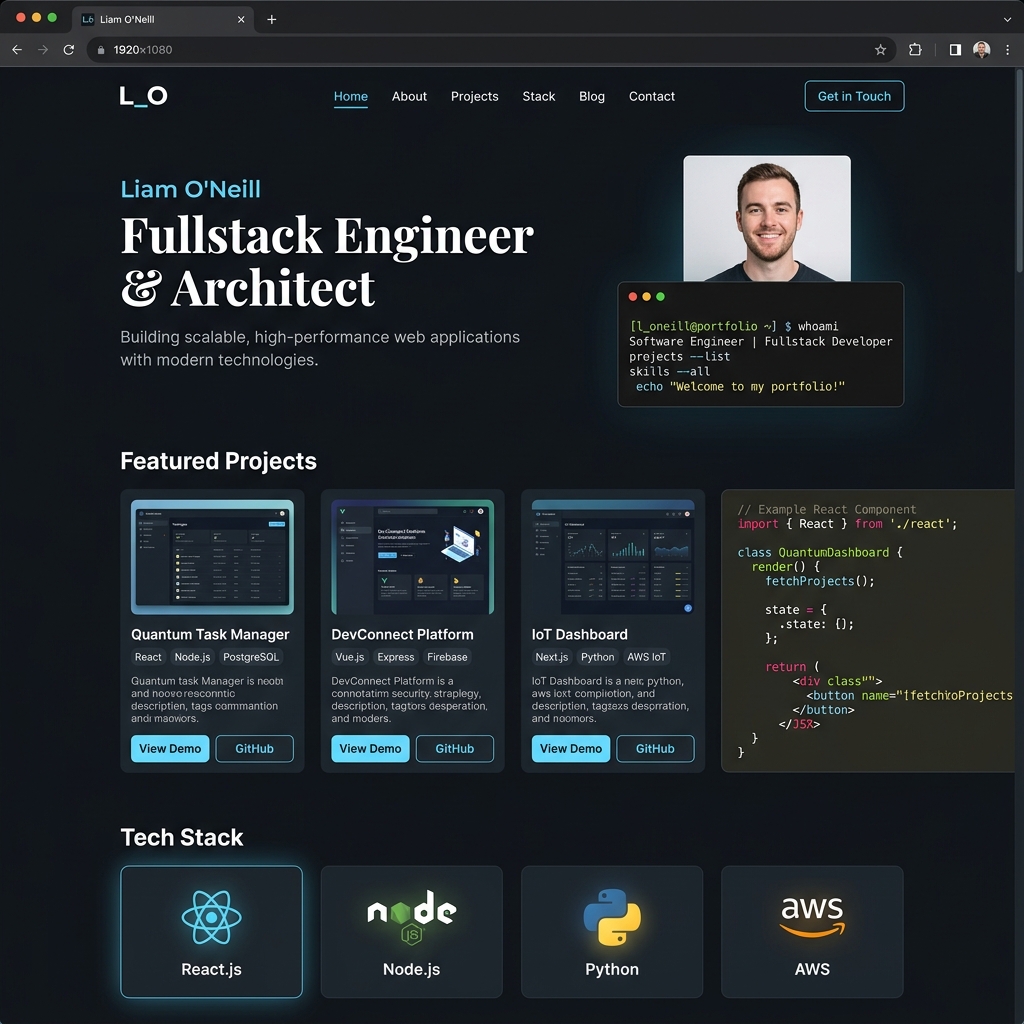Click Liam's profile photo
This screenshot has height=1024, width=1024.
coord(767,218)
